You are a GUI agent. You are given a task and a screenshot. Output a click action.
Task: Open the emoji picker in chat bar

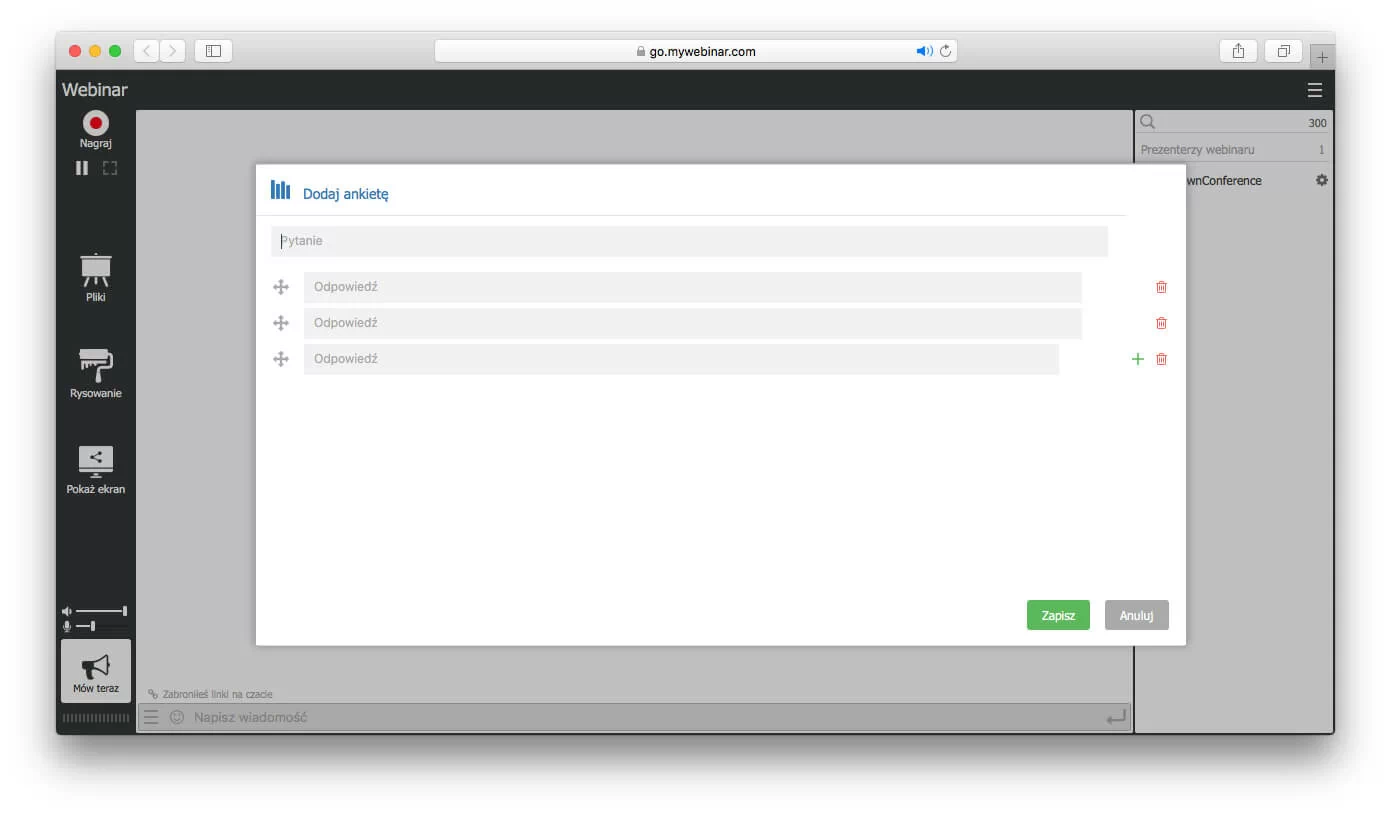tap(177, 717)
